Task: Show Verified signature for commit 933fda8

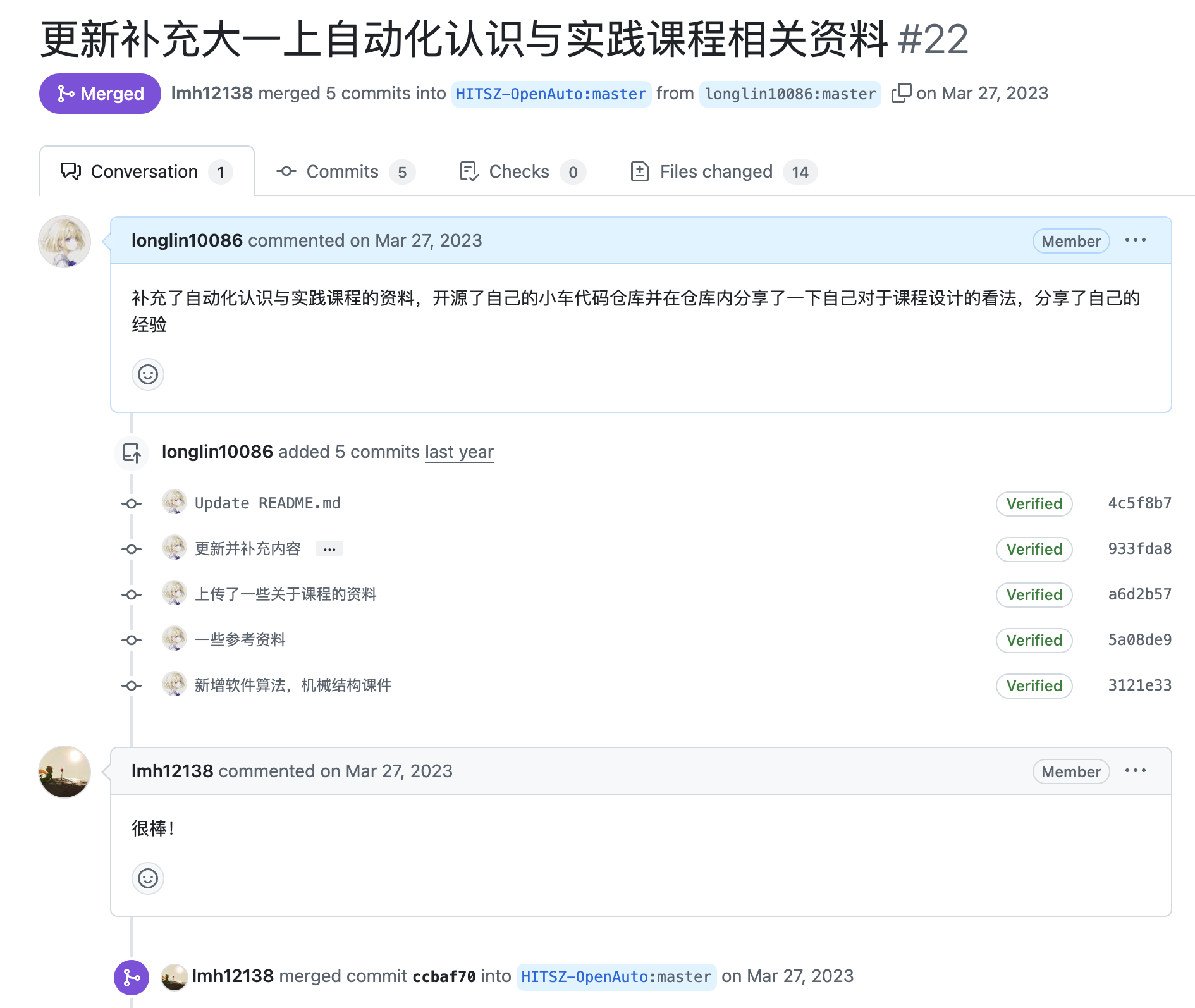Action: (x=1034, y=549)
